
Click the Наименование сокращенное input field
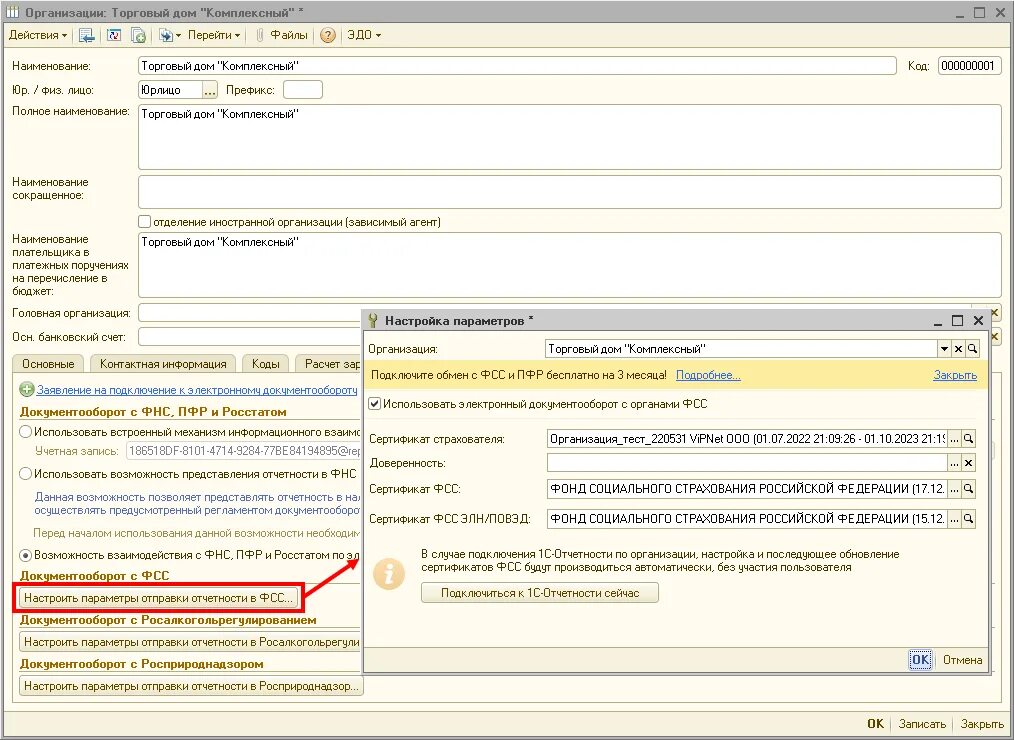point(570,191)
